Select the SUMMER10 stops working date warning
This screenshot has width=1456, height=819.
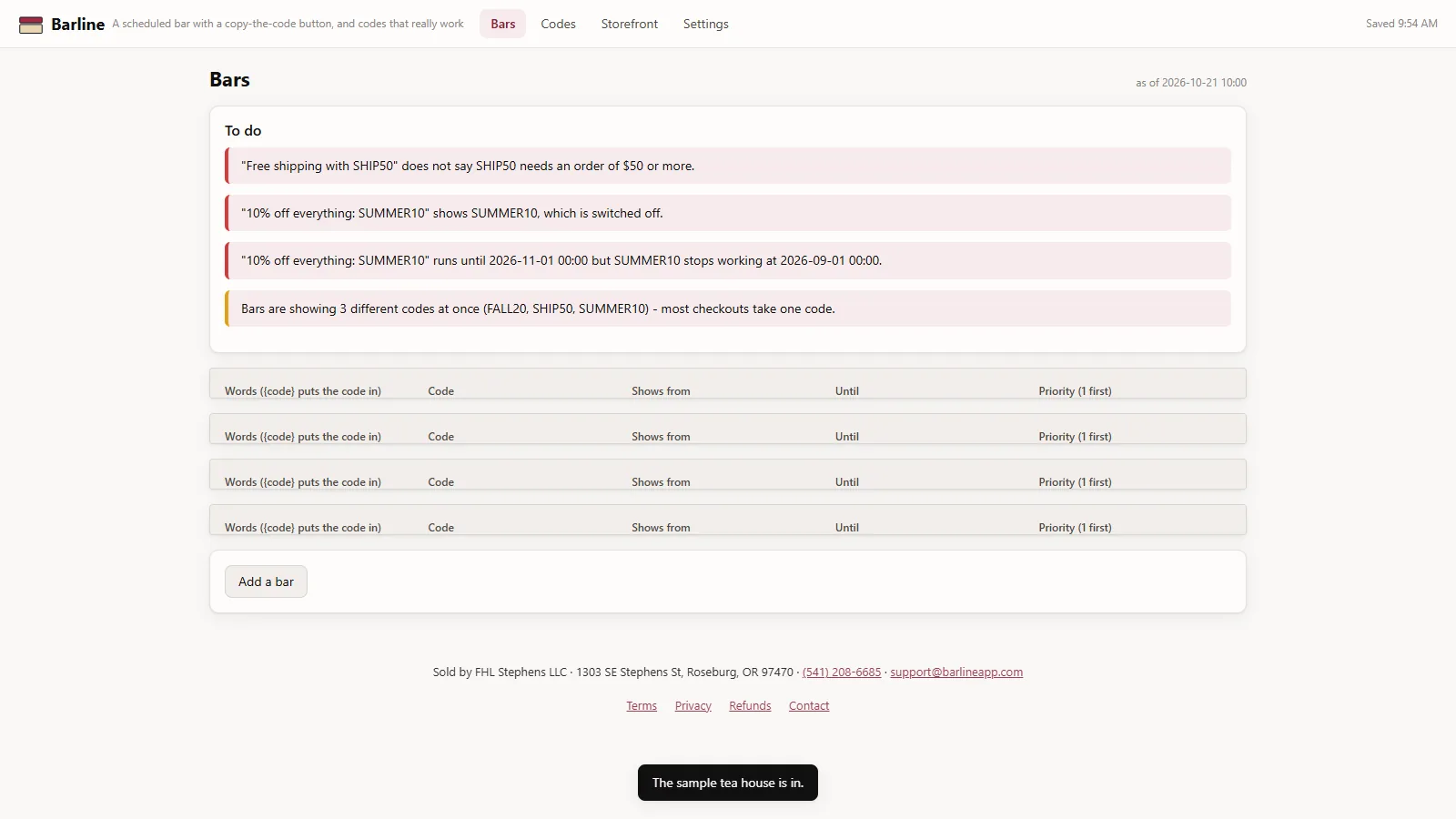(728, 260)
